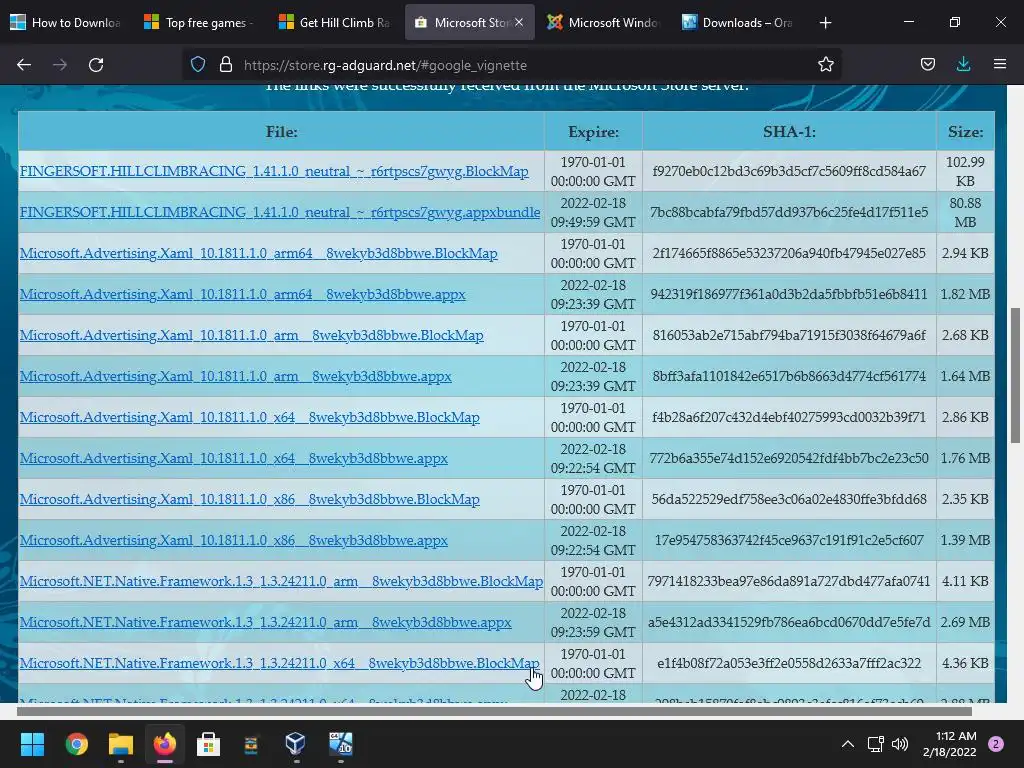Save page to Pocket
The image size is (1024, 768).
927,65
